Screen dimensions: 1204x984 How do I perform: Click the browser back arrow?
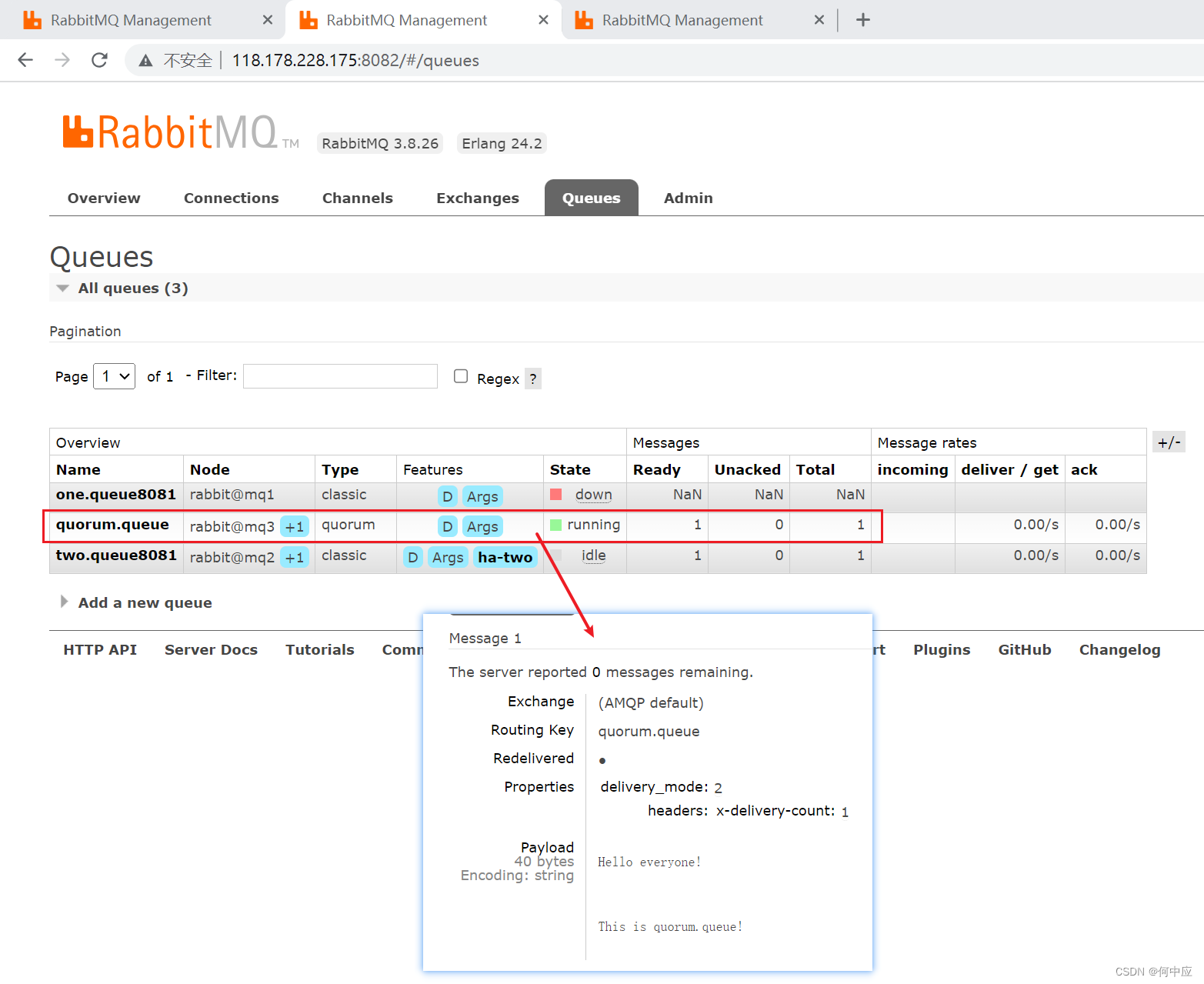tap(25, 60)
